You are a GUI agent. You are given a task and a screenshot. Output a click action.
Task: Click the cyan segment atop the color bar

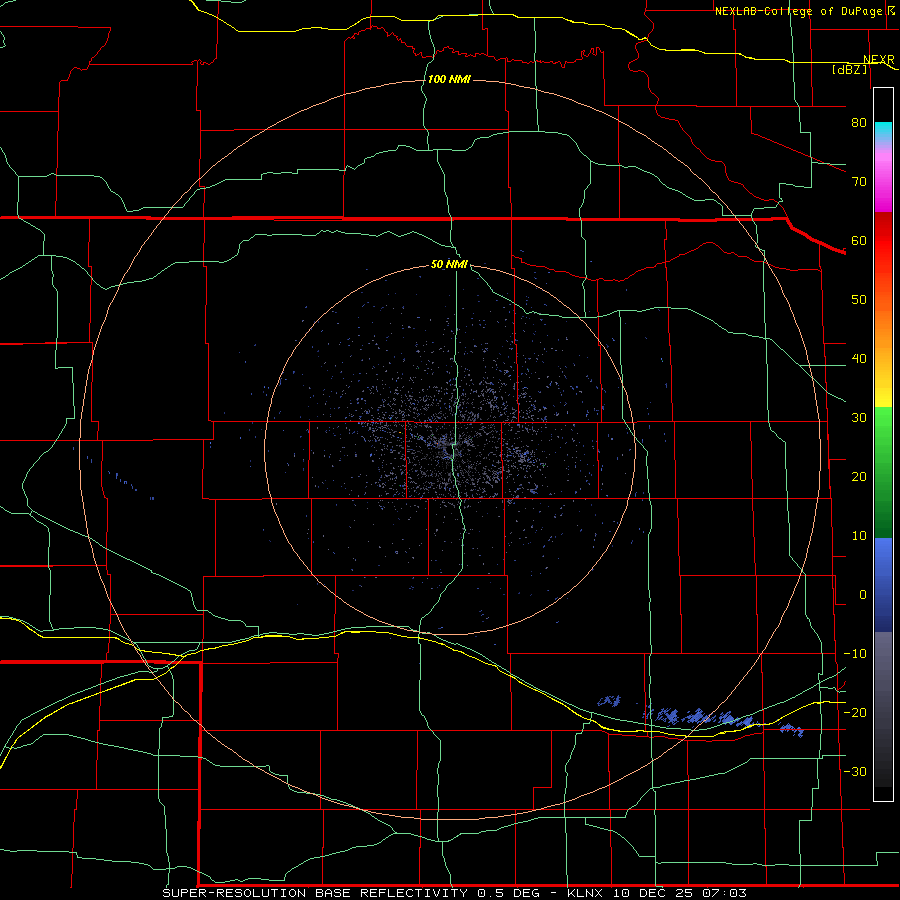tap(883, 132)
